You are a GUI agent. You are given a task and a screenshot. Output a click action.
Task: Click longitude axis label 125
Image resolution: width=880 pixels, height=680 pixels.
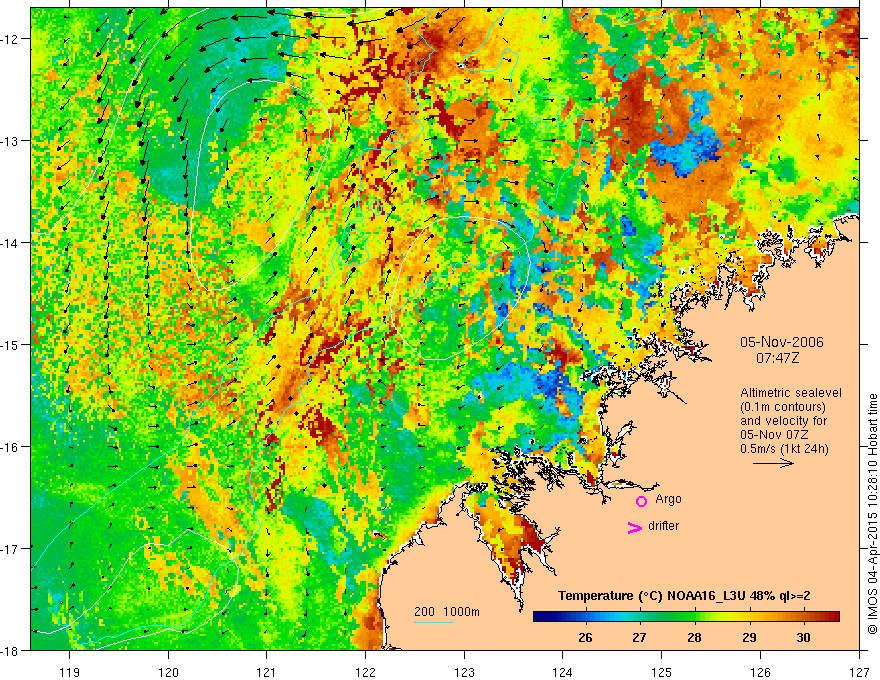point(662,672)
